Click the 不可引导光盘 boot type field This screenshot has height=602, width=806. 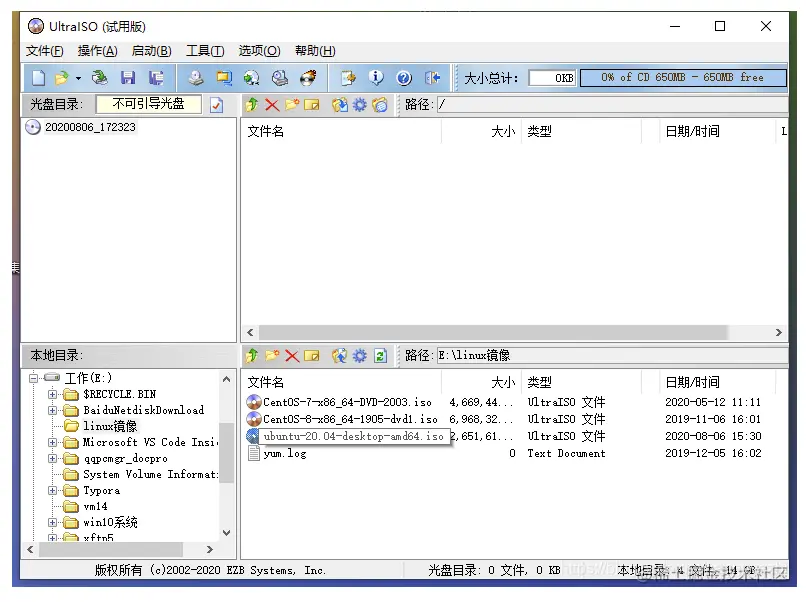pos(149,104)
